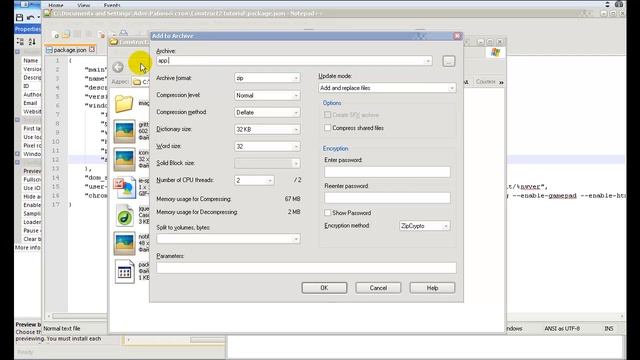The image size is (640, 360).
Task: Enable the Show Password checkbox
Action: pos(327,213)
